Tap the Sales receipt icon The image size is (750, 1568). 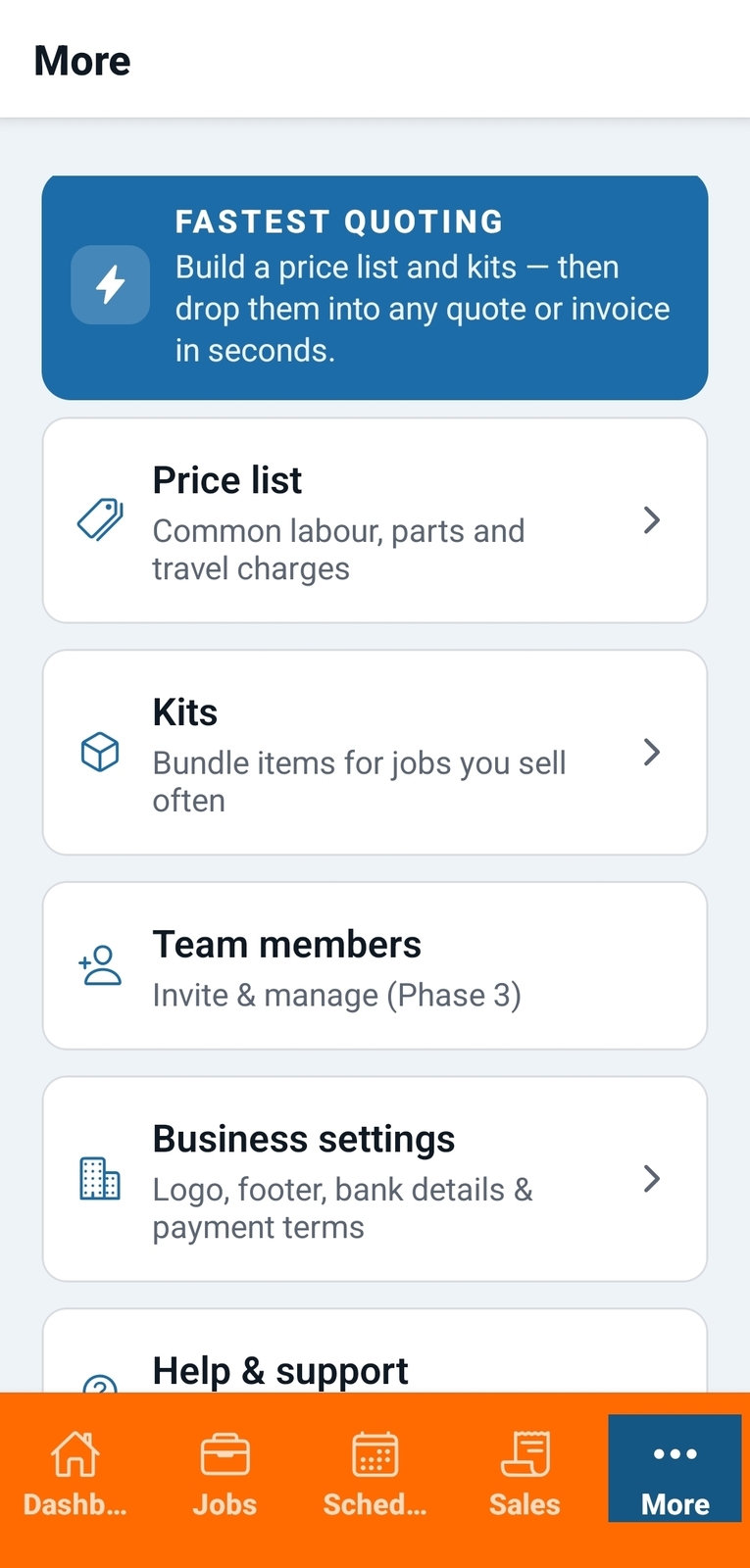tap(525, 1453)
